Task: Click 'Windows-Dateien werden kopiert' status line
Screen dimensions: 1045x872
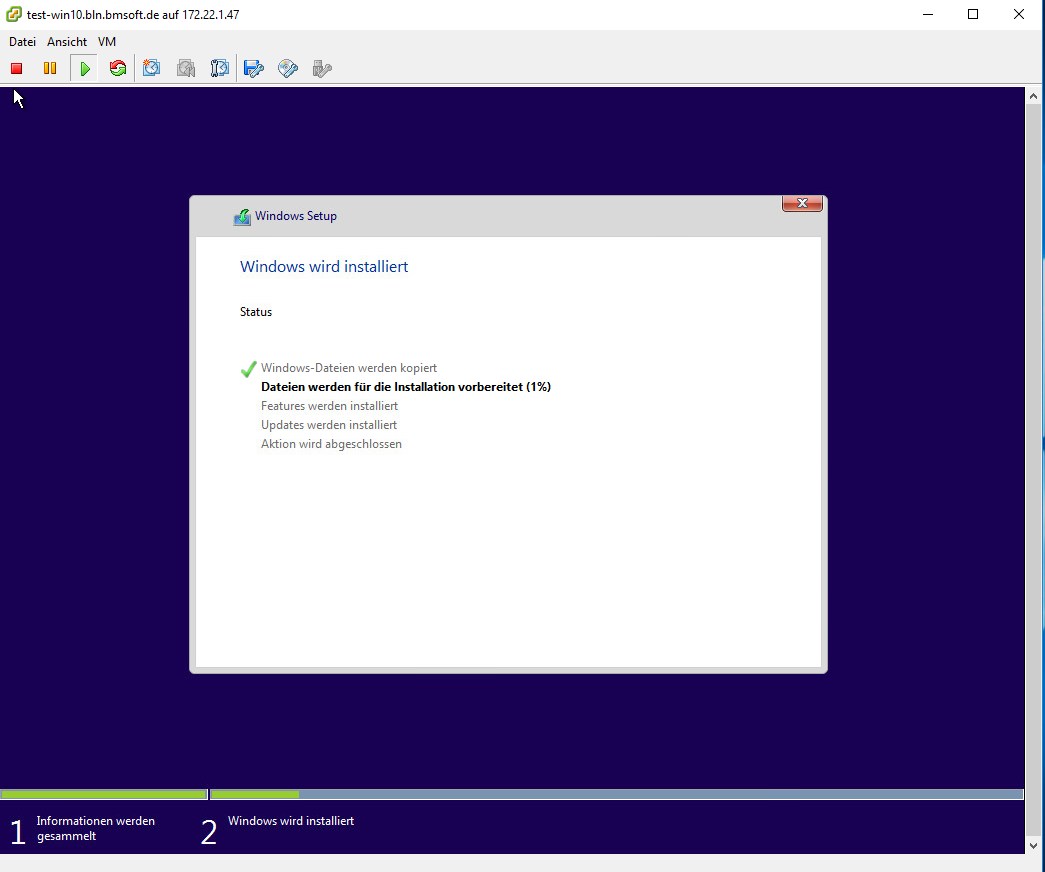Action: pos(349,368)
